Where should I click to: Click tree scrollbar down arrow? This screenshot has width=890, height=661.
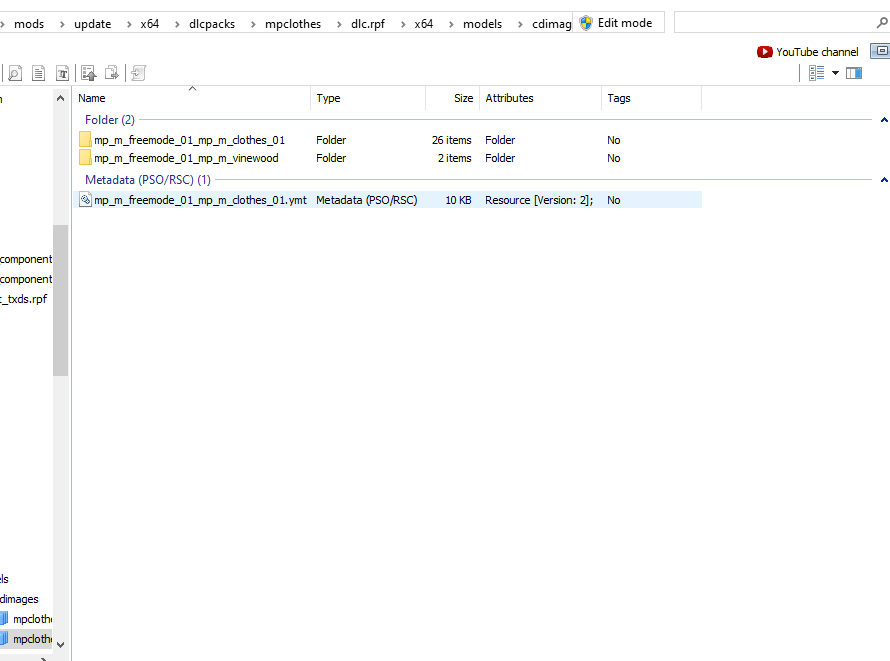coord(61,645)
